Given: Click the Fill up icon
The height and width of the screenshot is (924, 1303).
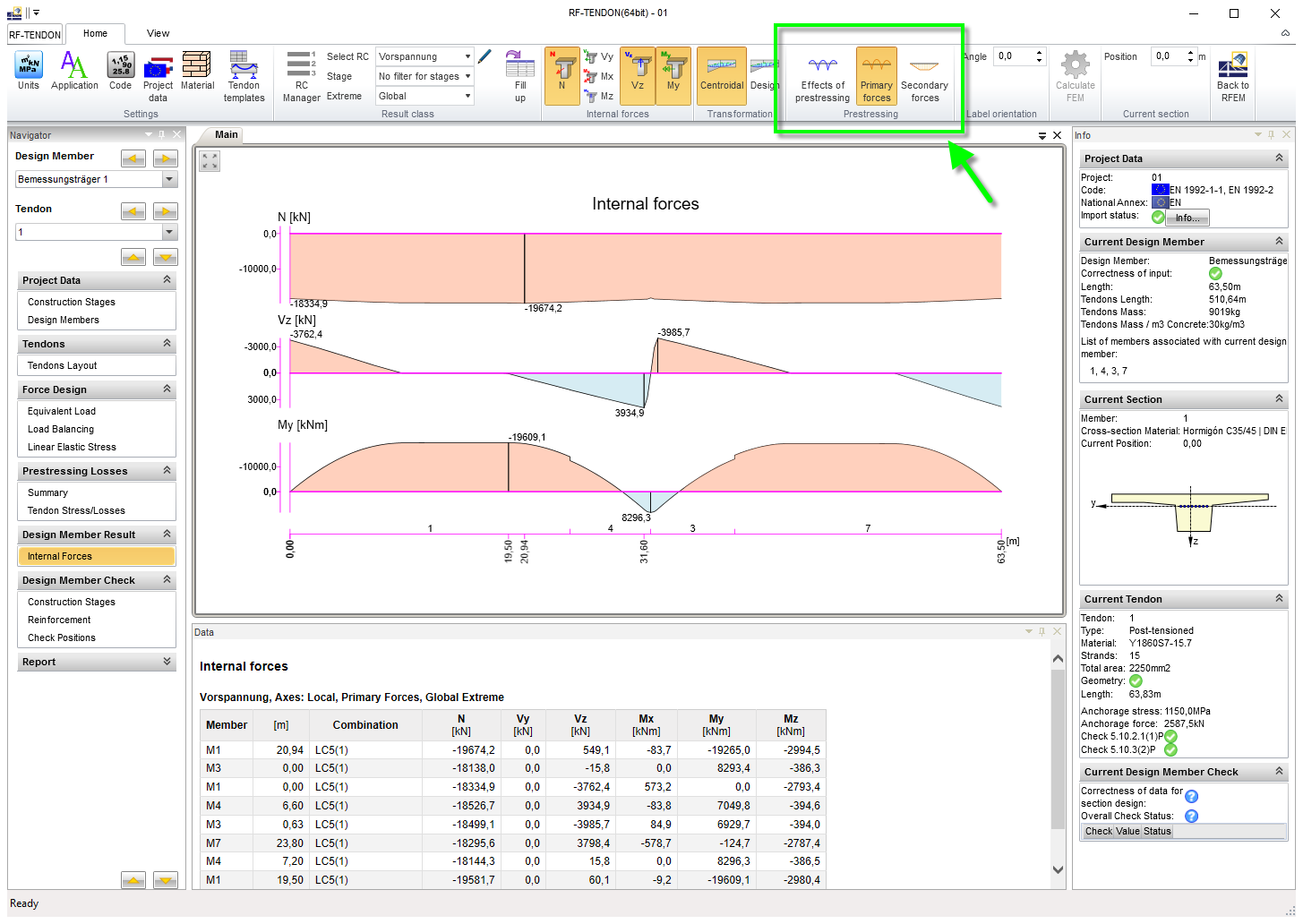Looking at the screenshot, I should [520, 77].
